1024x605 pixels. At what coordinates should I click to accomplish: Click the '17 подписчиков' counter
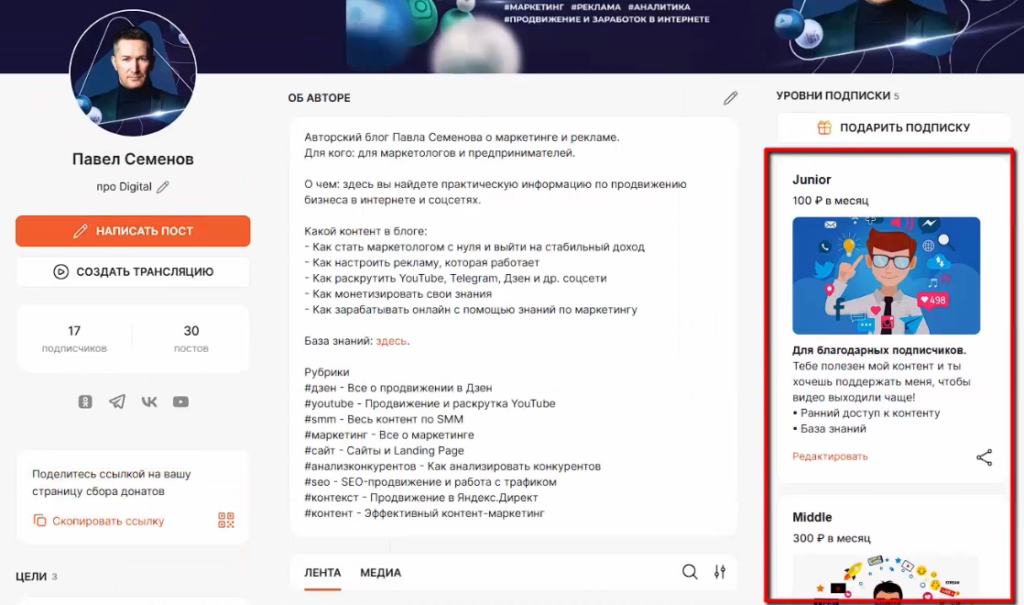pos(74,338)
